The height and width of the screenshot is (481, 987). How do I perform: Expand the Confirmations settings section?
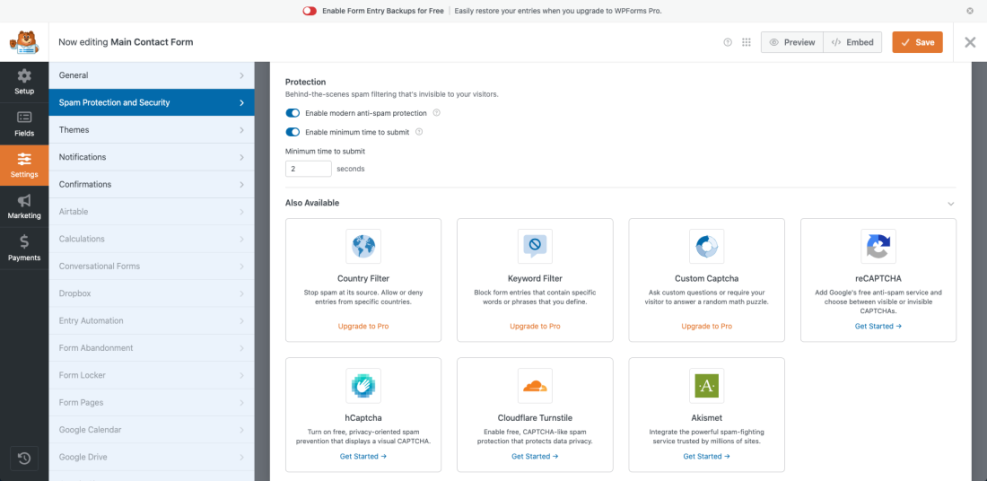tap(151, 184)
